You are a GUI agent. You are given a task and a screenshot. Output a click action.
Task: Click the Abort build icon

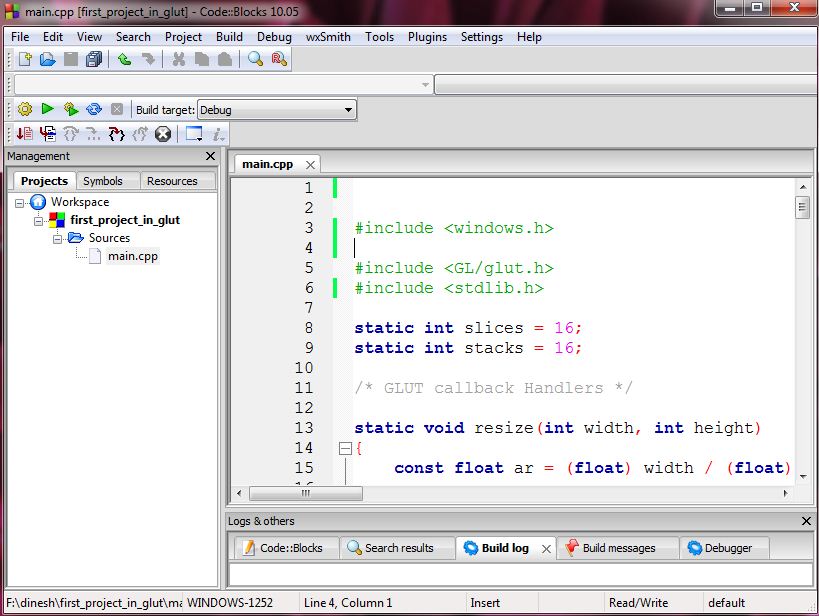[x=117, y=109]
